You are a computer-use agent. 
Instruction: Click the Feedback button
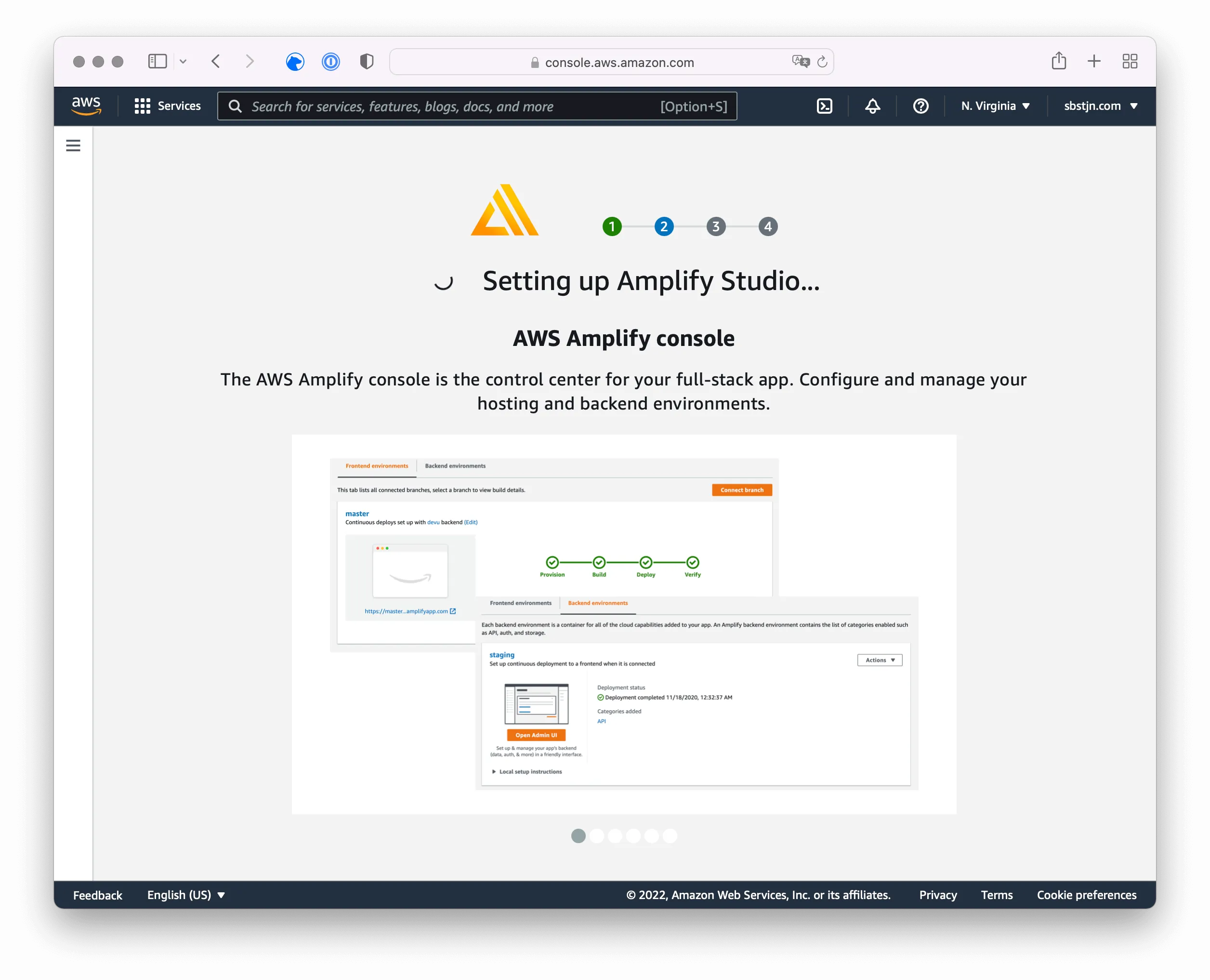tap(97, 895)
